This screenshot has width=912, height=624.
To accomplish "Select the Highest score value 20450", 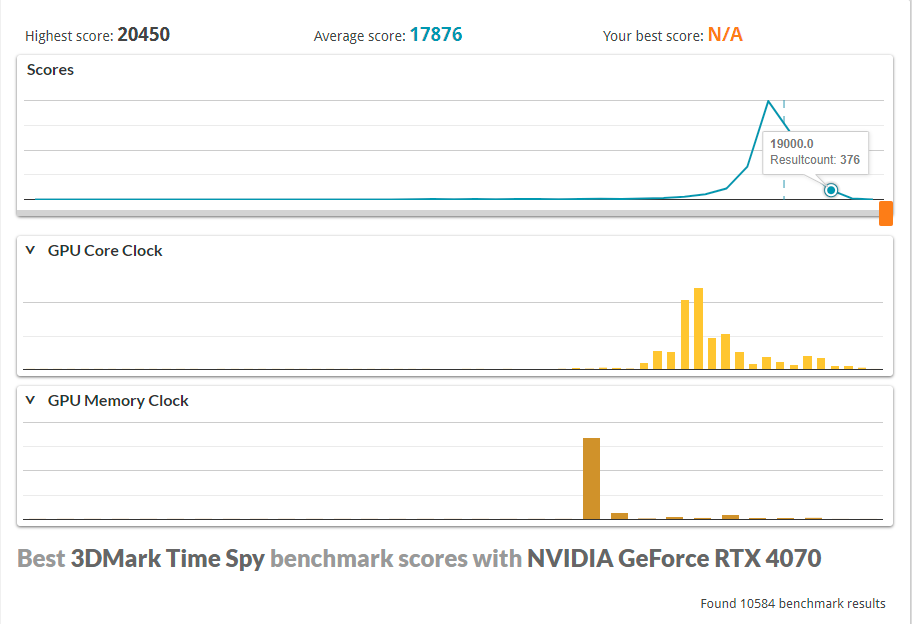I will tap(144, 35).
